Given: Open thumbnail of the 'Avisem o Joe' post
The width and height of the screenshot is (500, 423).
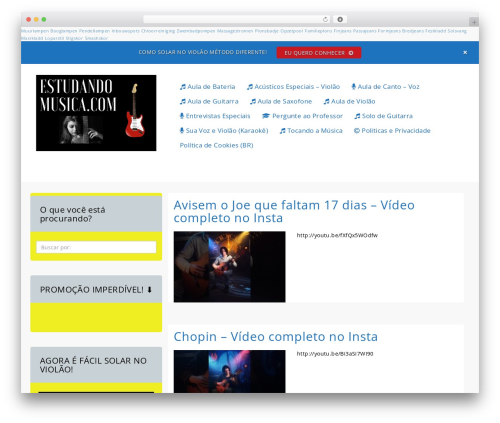Looking at the screenshot, I should point(229,267).
